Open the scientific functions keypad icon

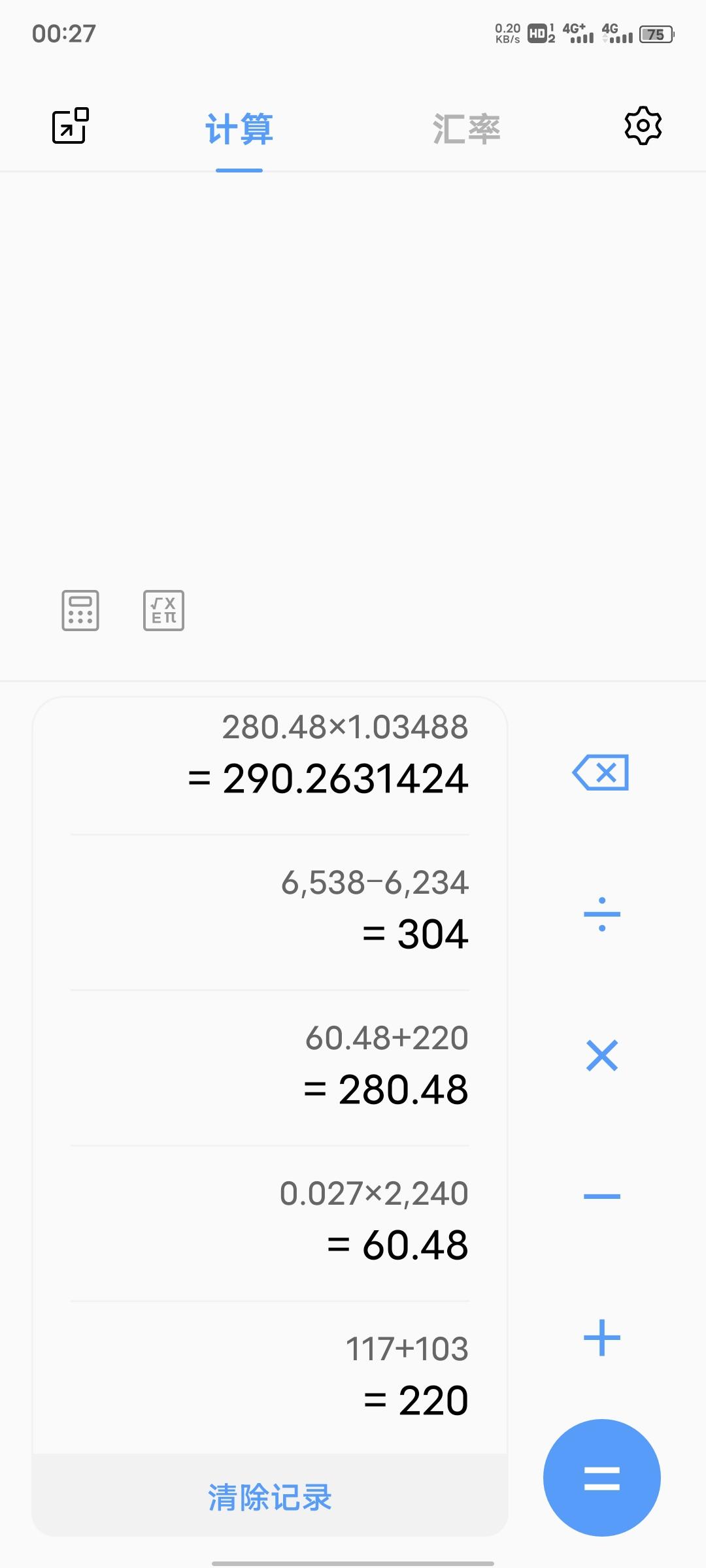(163, 610)
